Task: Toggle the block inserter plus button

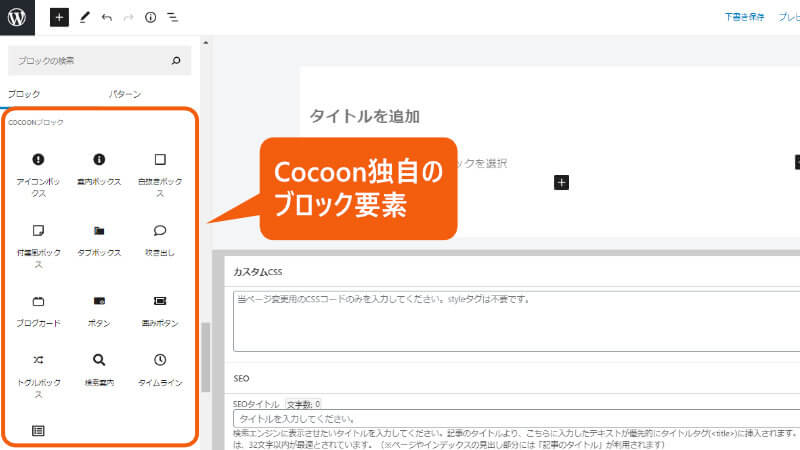Action: (x=59, y=17)
